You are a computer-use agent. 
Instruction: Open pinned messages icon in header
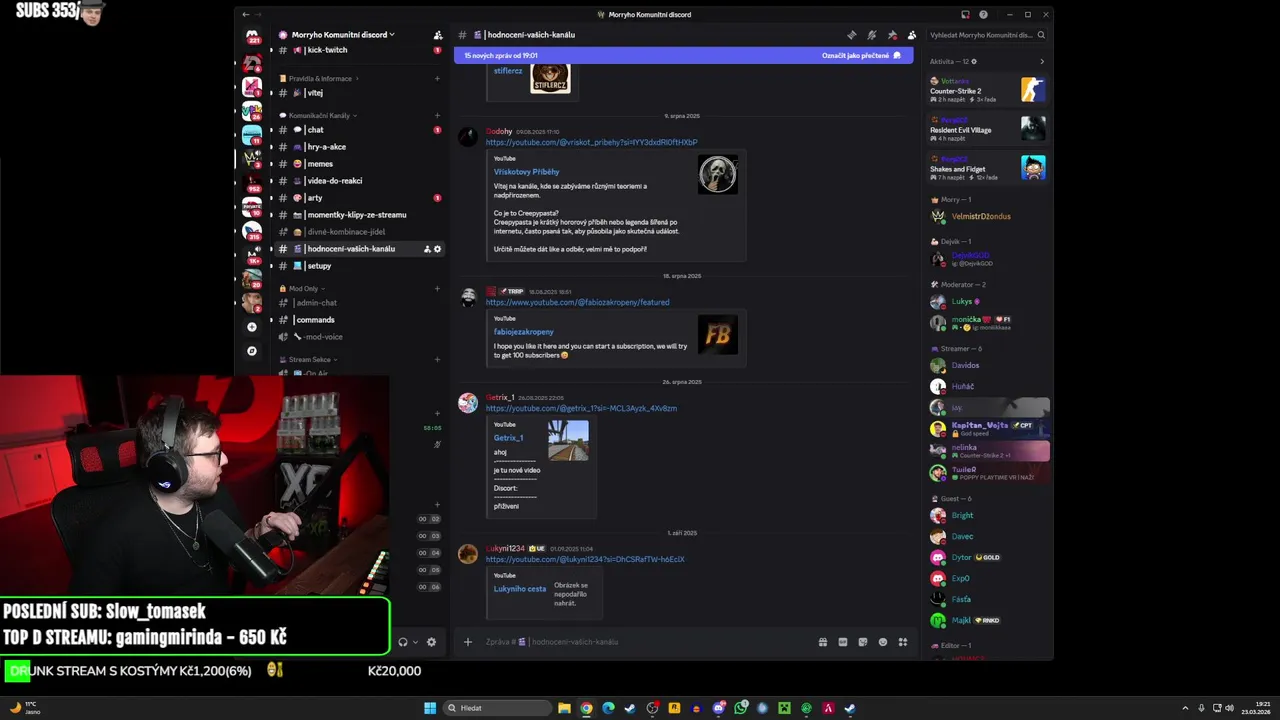point(892,35)
